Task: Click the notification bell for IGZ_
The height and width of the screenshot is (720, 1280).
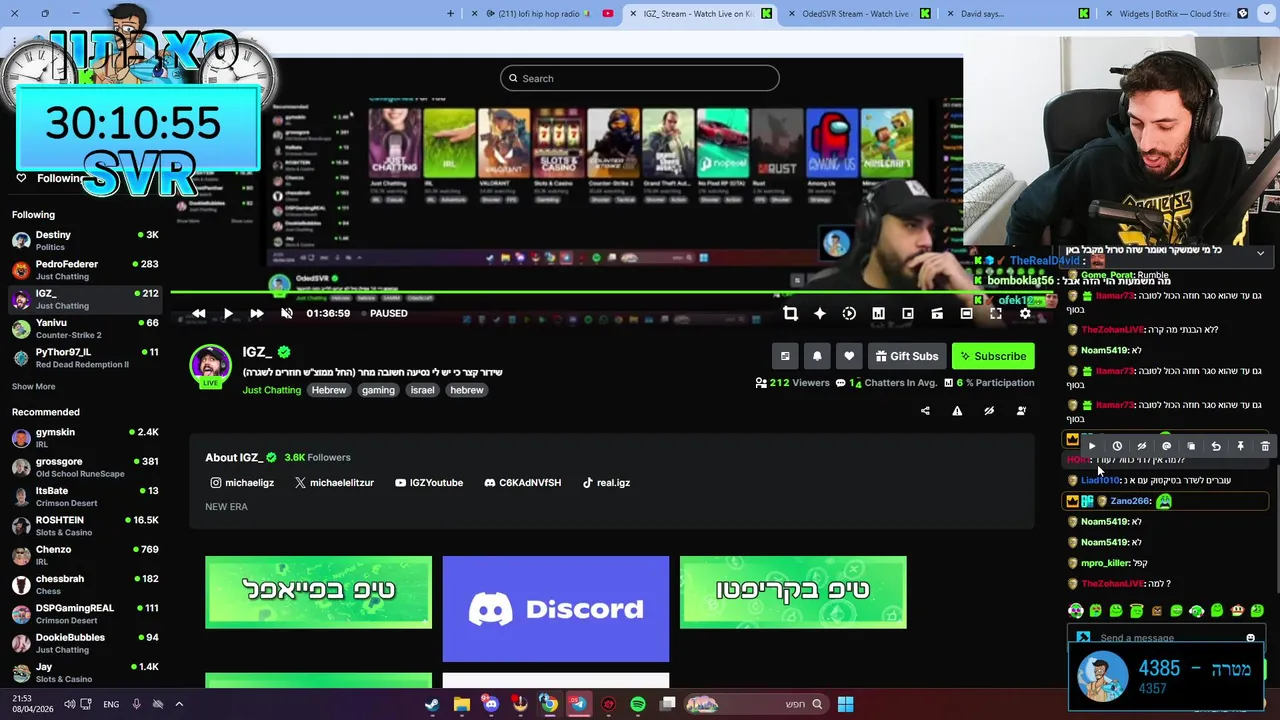Action: [x=817, y=356]
